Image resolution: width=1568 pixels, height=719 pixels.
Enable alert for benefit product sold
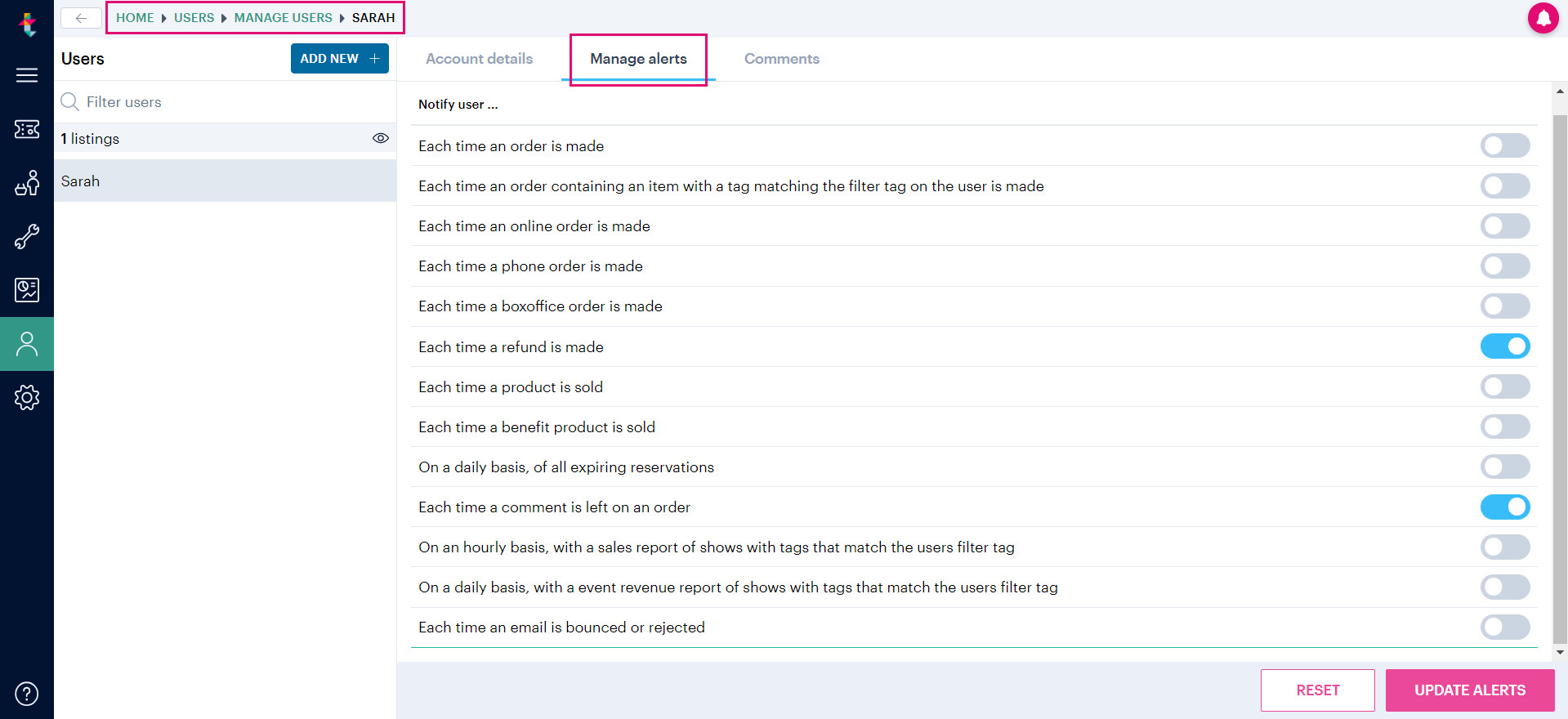click(x=1505, y=426)
